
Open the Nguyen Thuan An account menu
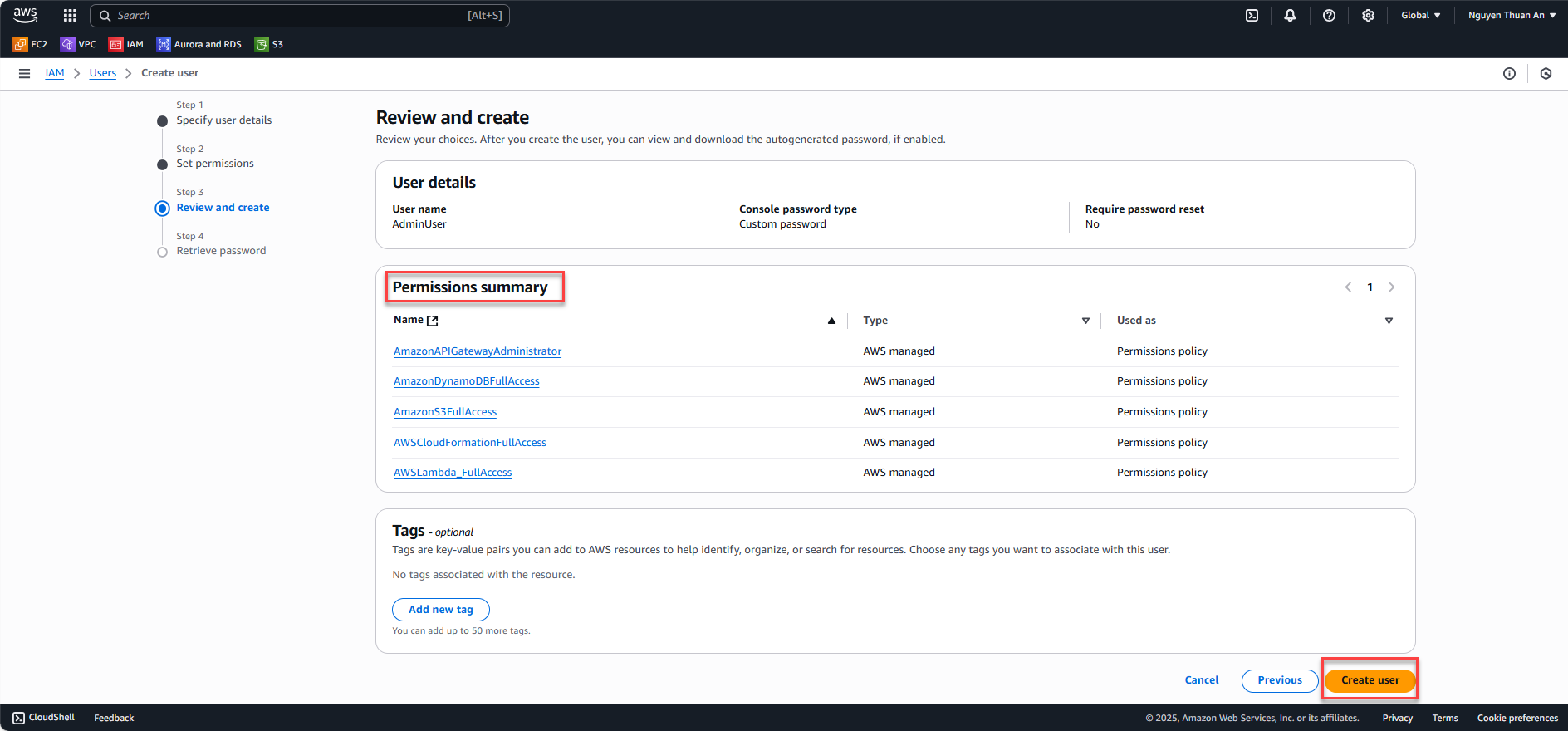coord(1512,15)
